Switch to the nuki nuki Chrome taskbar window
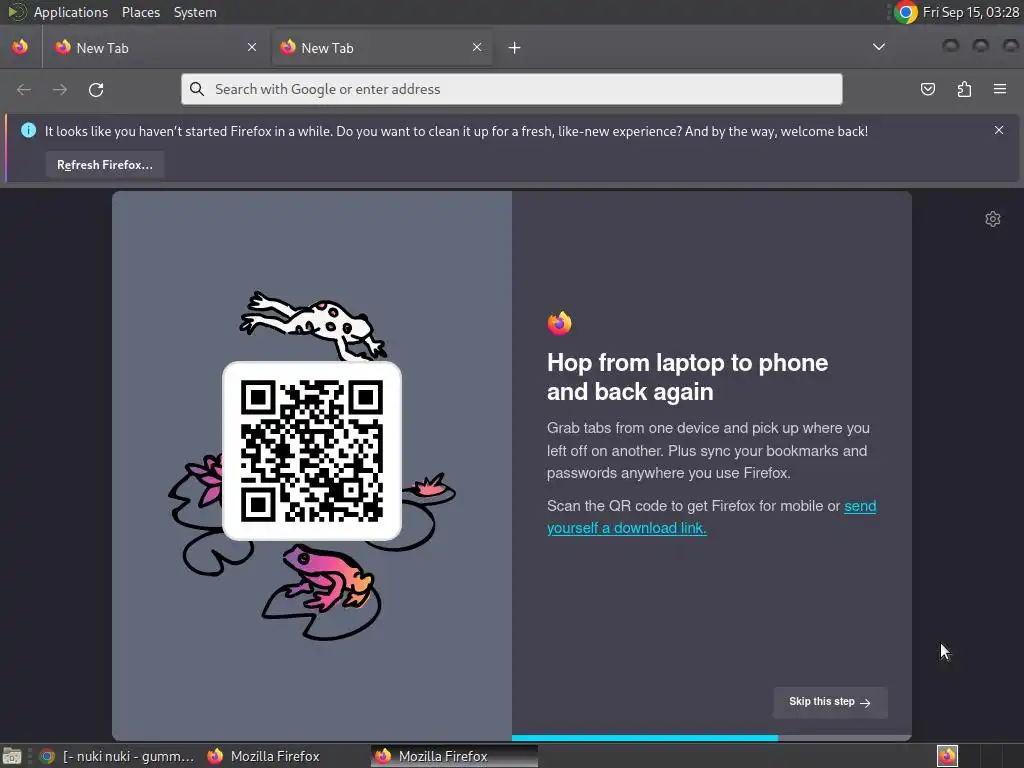The height and width of the screenshot is (768, 1024). pos(118,756)
